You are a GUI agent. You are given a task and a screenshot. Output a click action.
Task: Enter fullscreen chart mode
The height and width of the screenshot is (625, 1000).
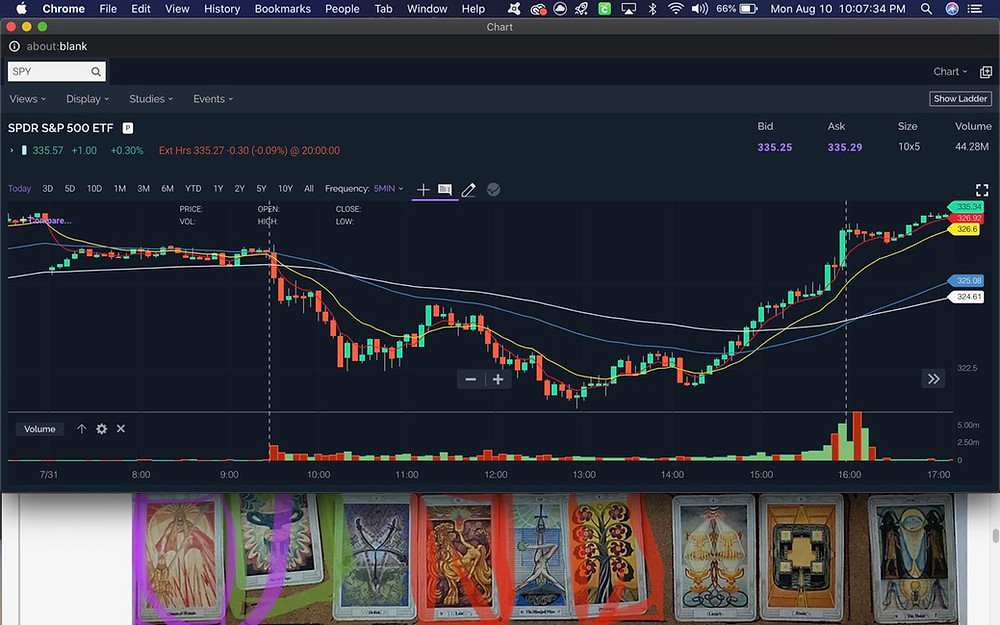click(982, 190)
